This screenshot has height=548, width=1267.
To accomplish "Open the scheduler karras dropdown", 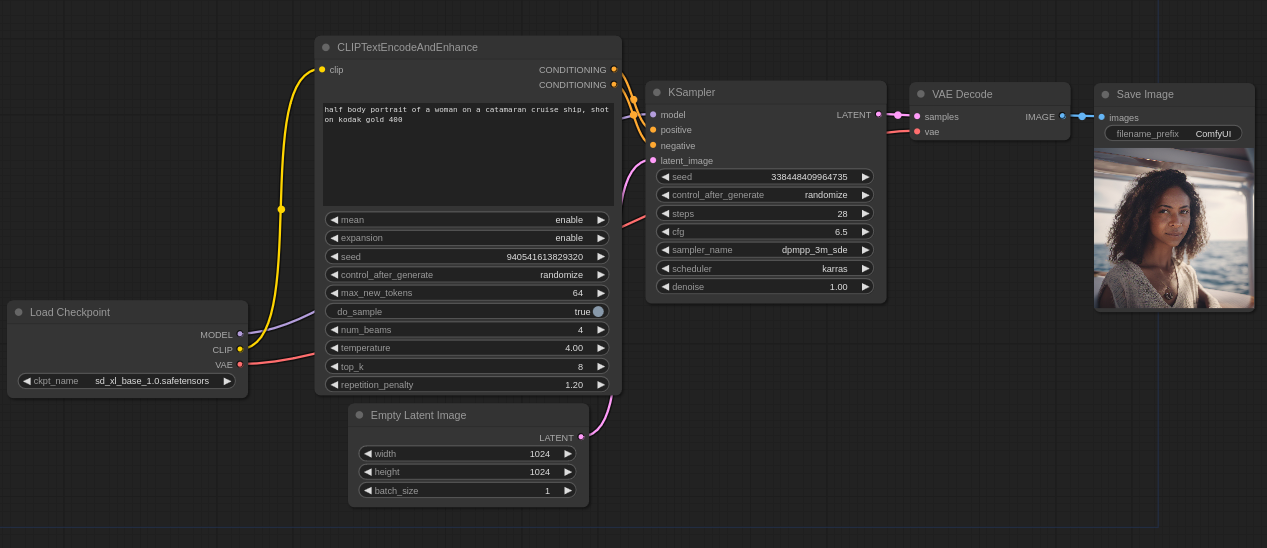I will 764,268.
